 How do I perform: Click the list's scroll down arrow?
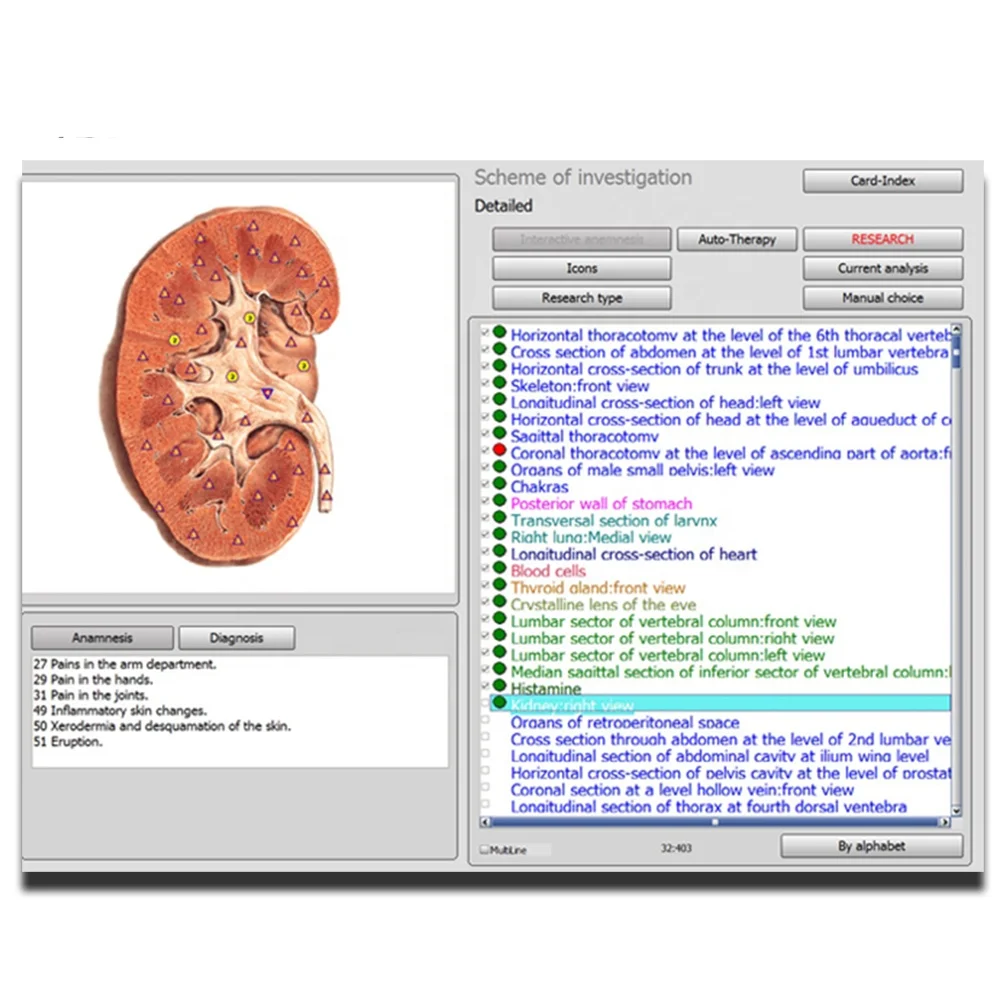[956, 810]
